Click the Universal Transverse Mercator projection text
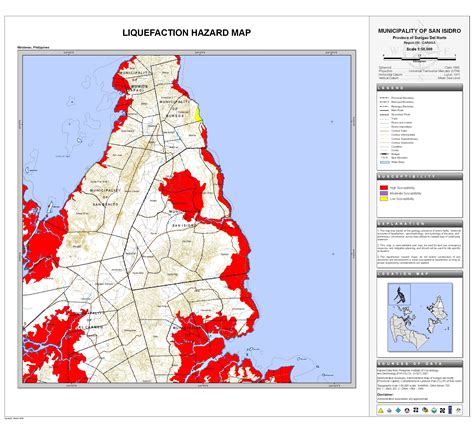The image size is (474, 437). [434, 71]
